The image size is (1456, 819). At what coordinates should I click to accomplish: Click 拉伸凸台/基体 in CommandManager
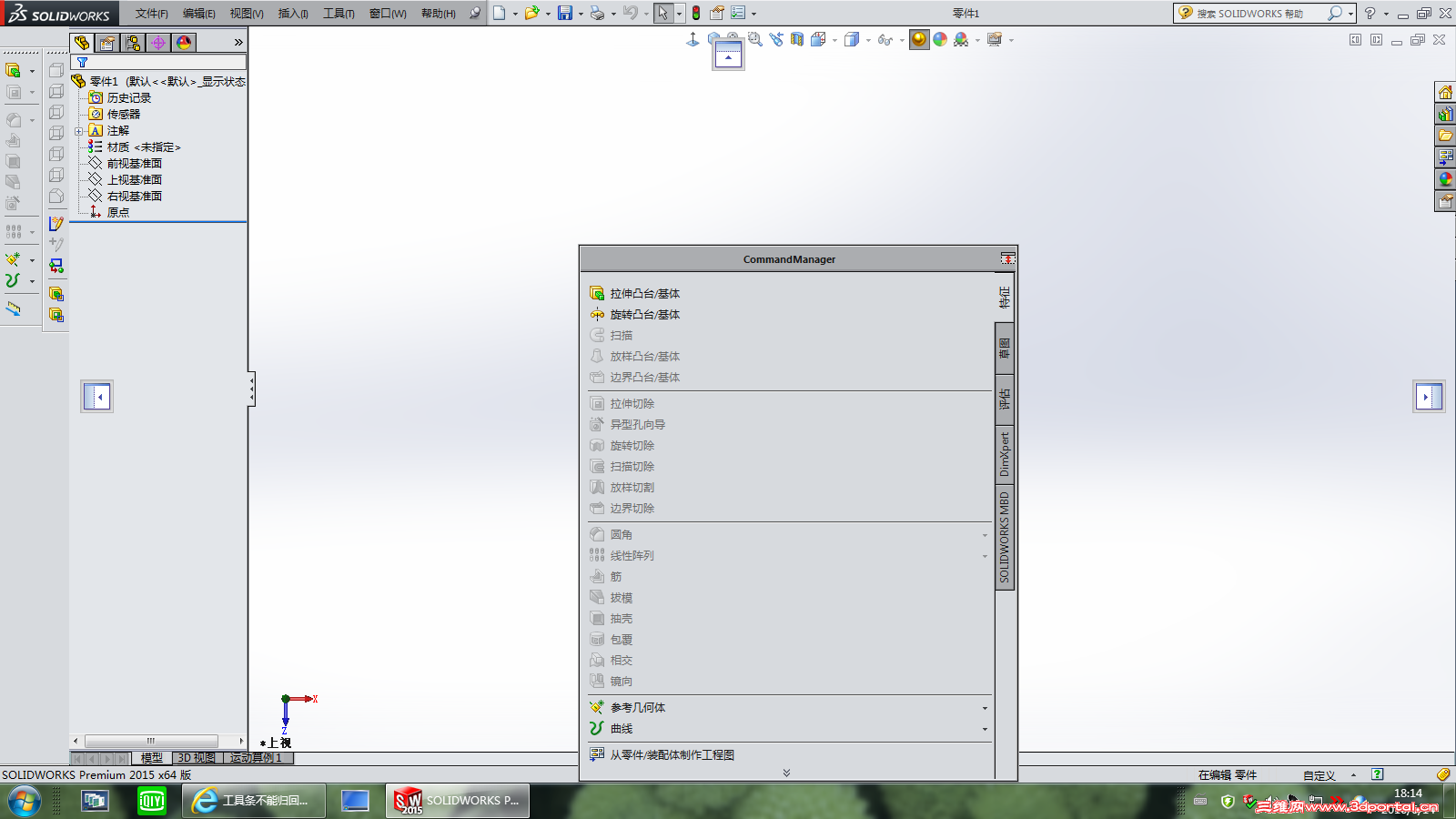644,294
